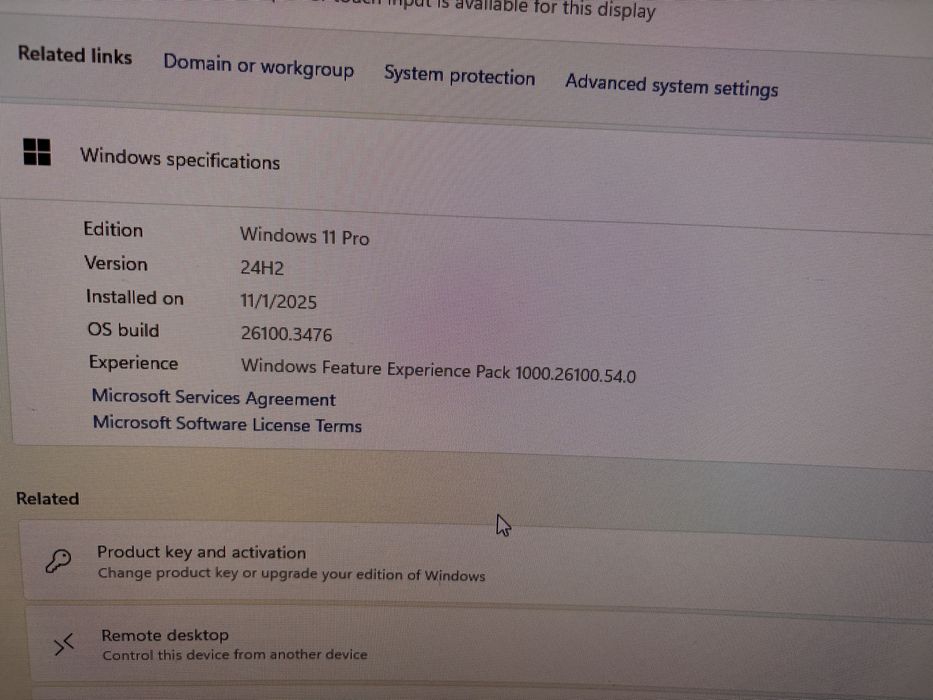This screenshot has width=933, height=700.
Task: Click the key icon for Product key
Action: 58,561
